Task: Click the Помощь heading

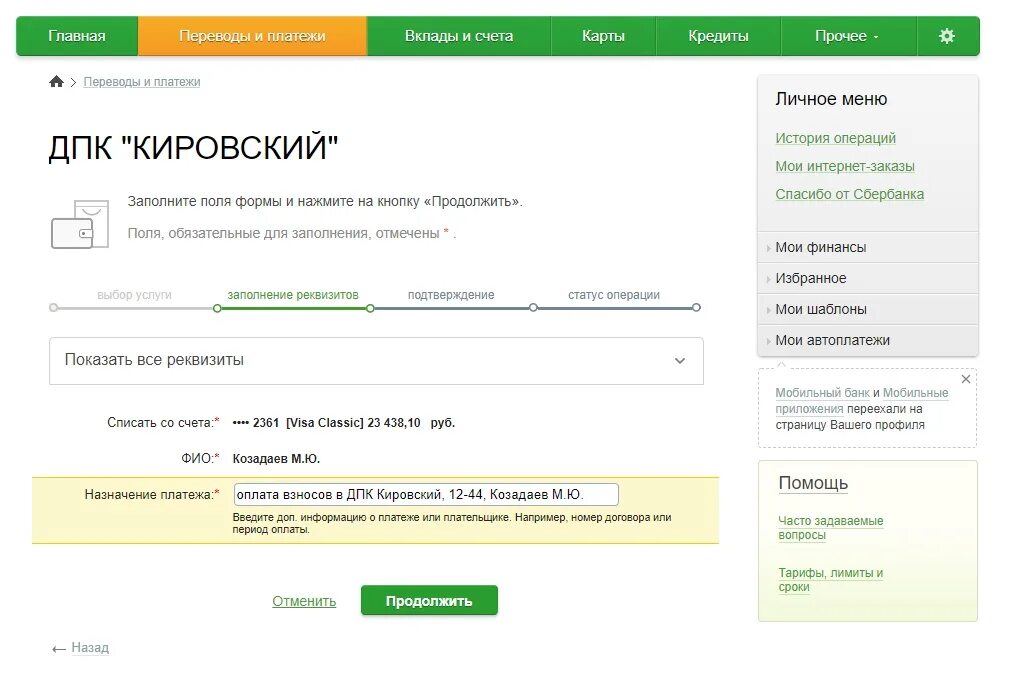Action: click(813, 483)
